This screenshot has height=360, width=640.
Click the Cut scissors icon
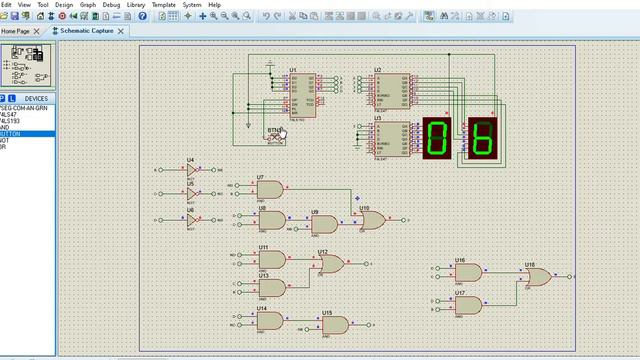[292, 16]
